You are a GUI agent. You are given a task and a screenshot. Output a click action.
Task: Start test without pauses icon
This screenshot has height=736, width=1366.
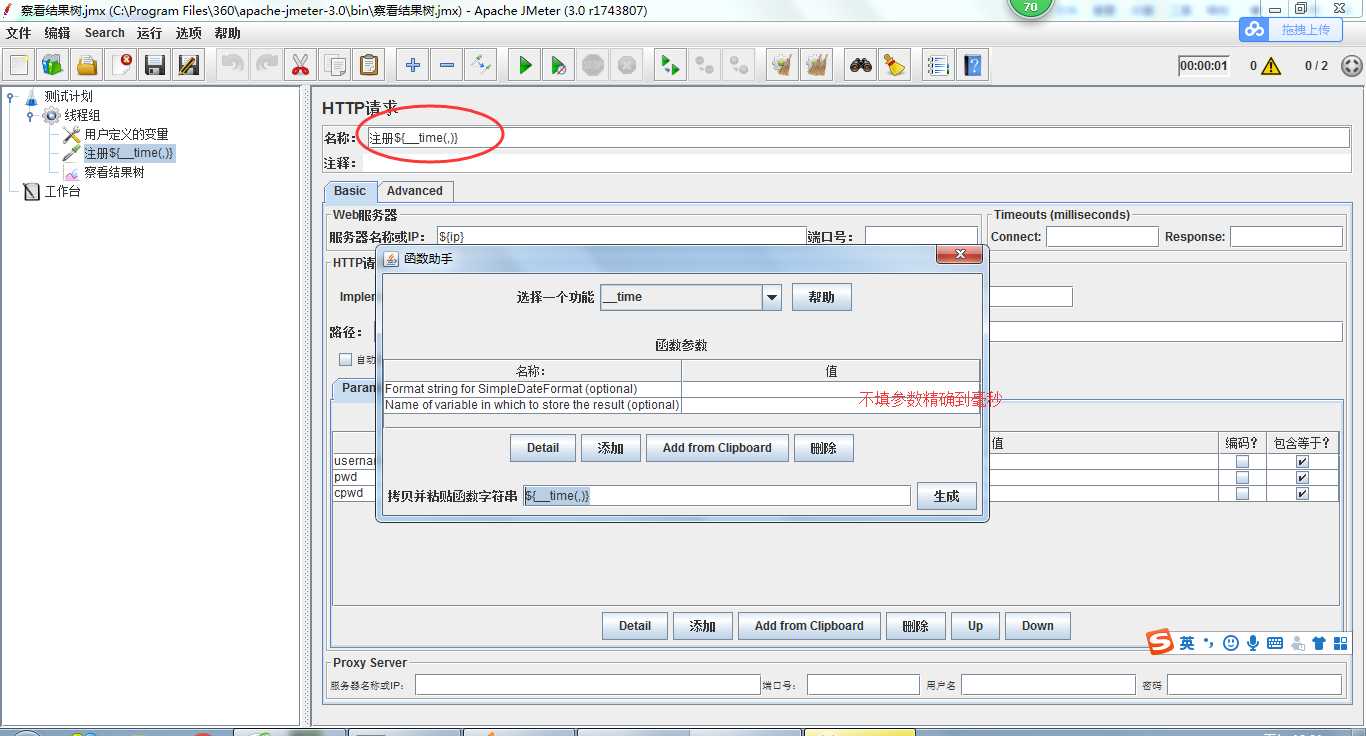559,66
